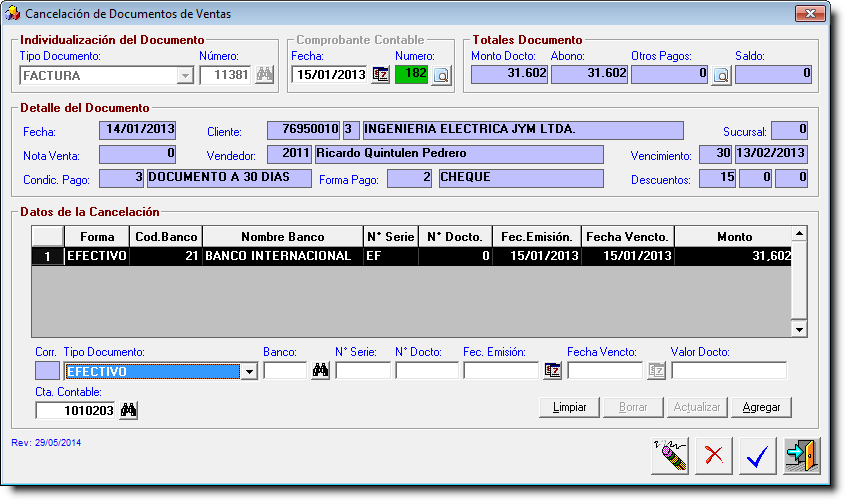
Task: Open the Otros Pagos detail magnifier icon
Action: pos(721,75)
